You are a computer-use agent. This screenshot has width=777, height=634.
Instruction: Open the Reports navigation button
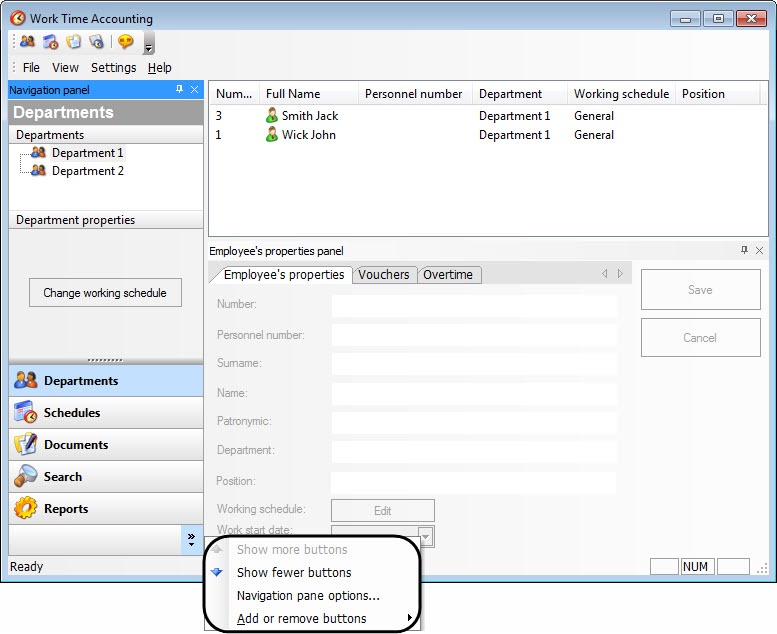[106, 509]
